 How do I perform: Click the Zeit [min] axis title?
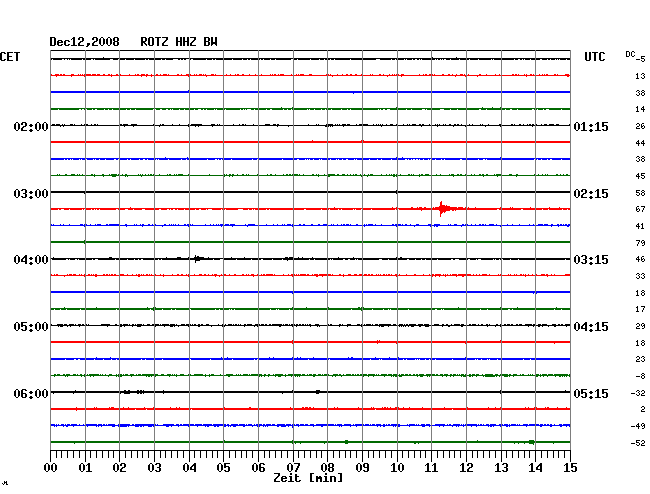308,478
